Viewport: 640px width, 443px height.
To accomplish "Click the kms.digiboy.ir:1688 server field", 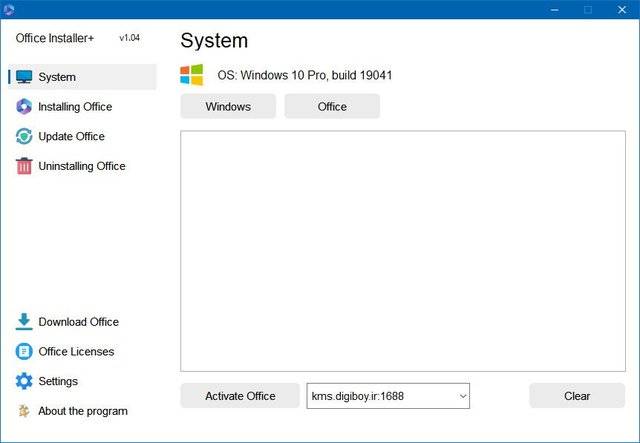I will [x=388, y=396].
